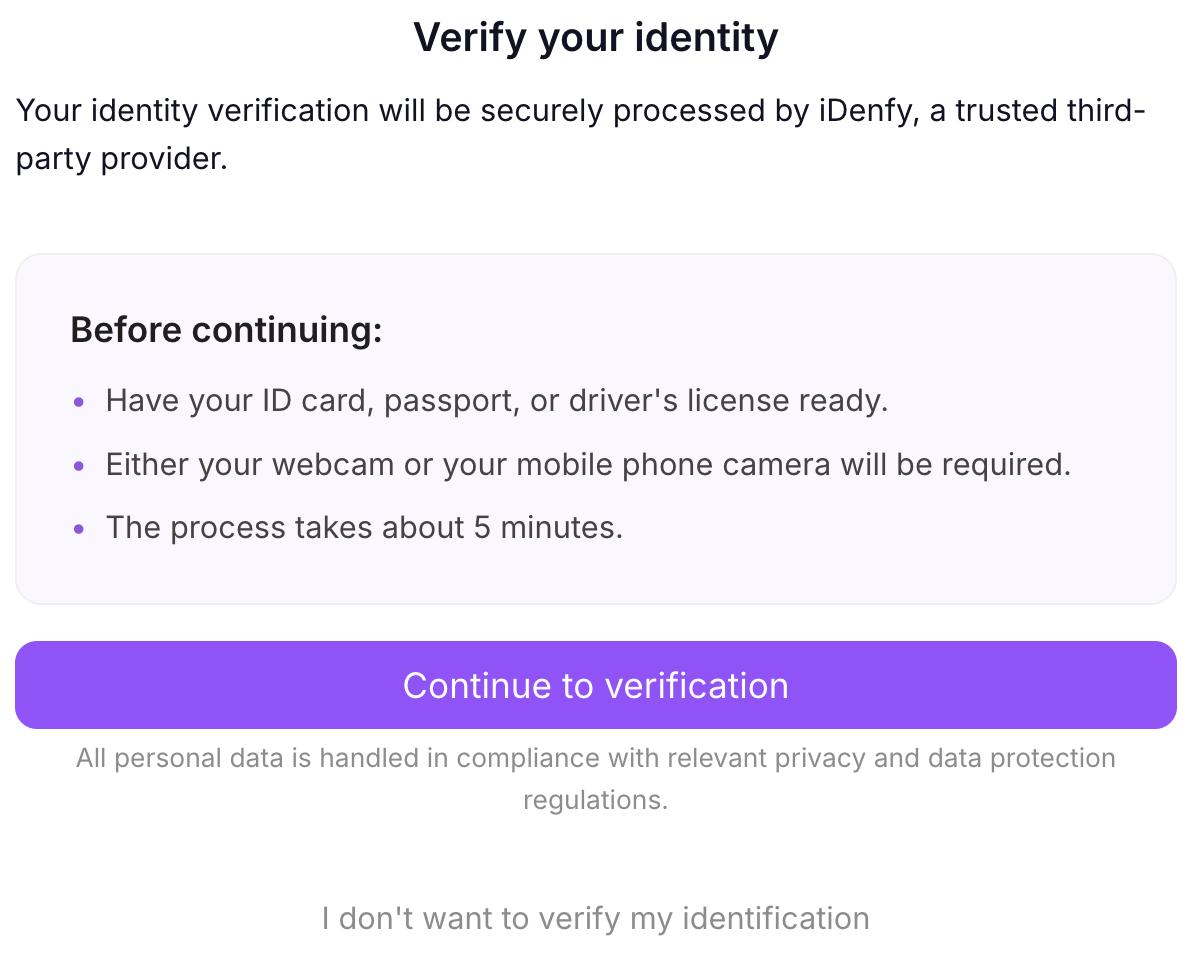Screen dimensions: 1194x966
Task: Click "trusted third-" in the intro sentence
Action: click(x=1049, y=110)
